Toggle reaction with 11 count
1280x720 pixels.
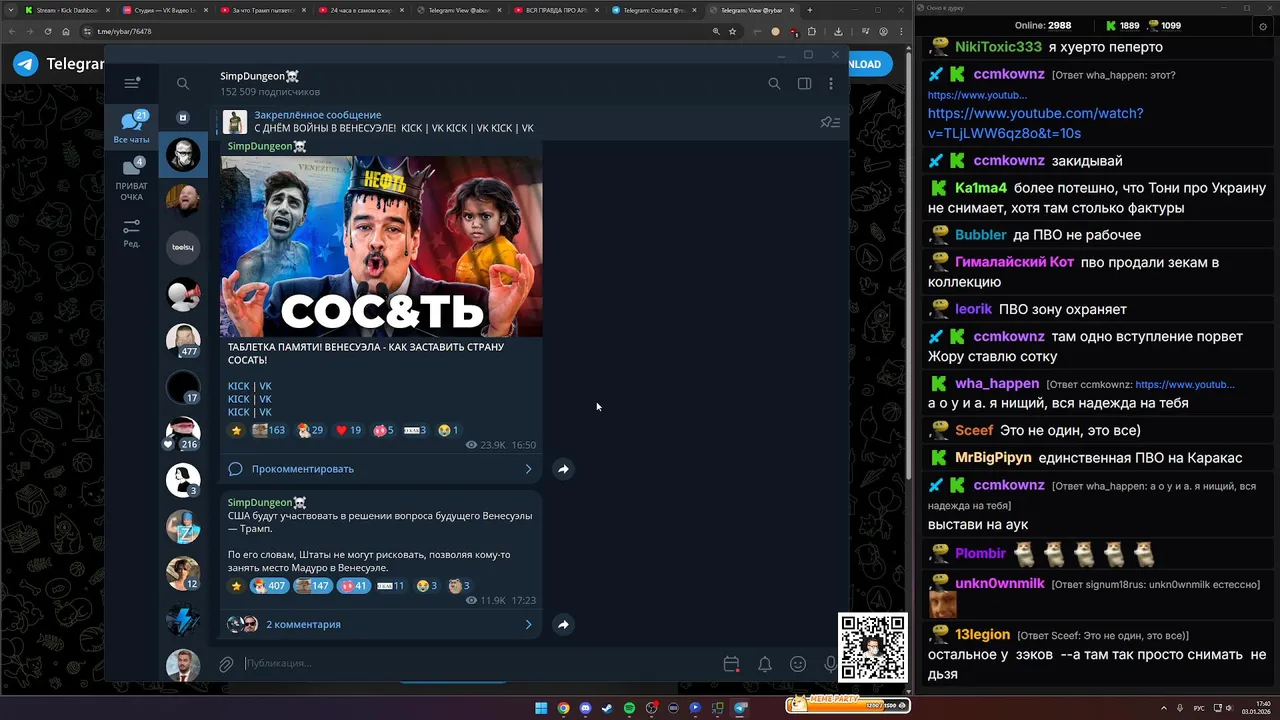[390, 586]
